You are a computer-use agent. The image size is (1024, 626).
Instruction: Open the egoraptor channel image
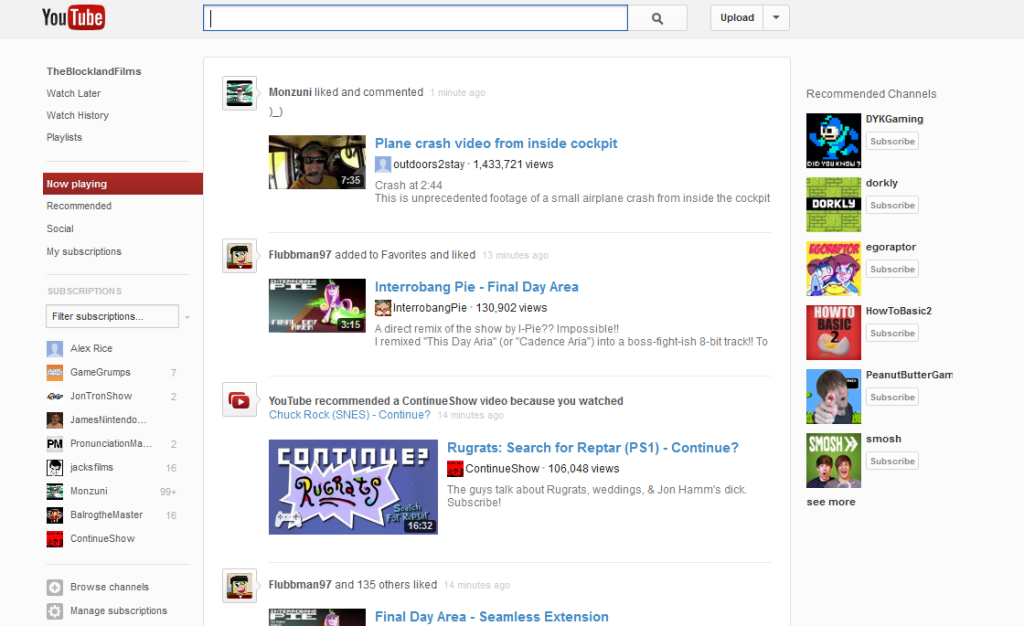[x=833, y=268]
